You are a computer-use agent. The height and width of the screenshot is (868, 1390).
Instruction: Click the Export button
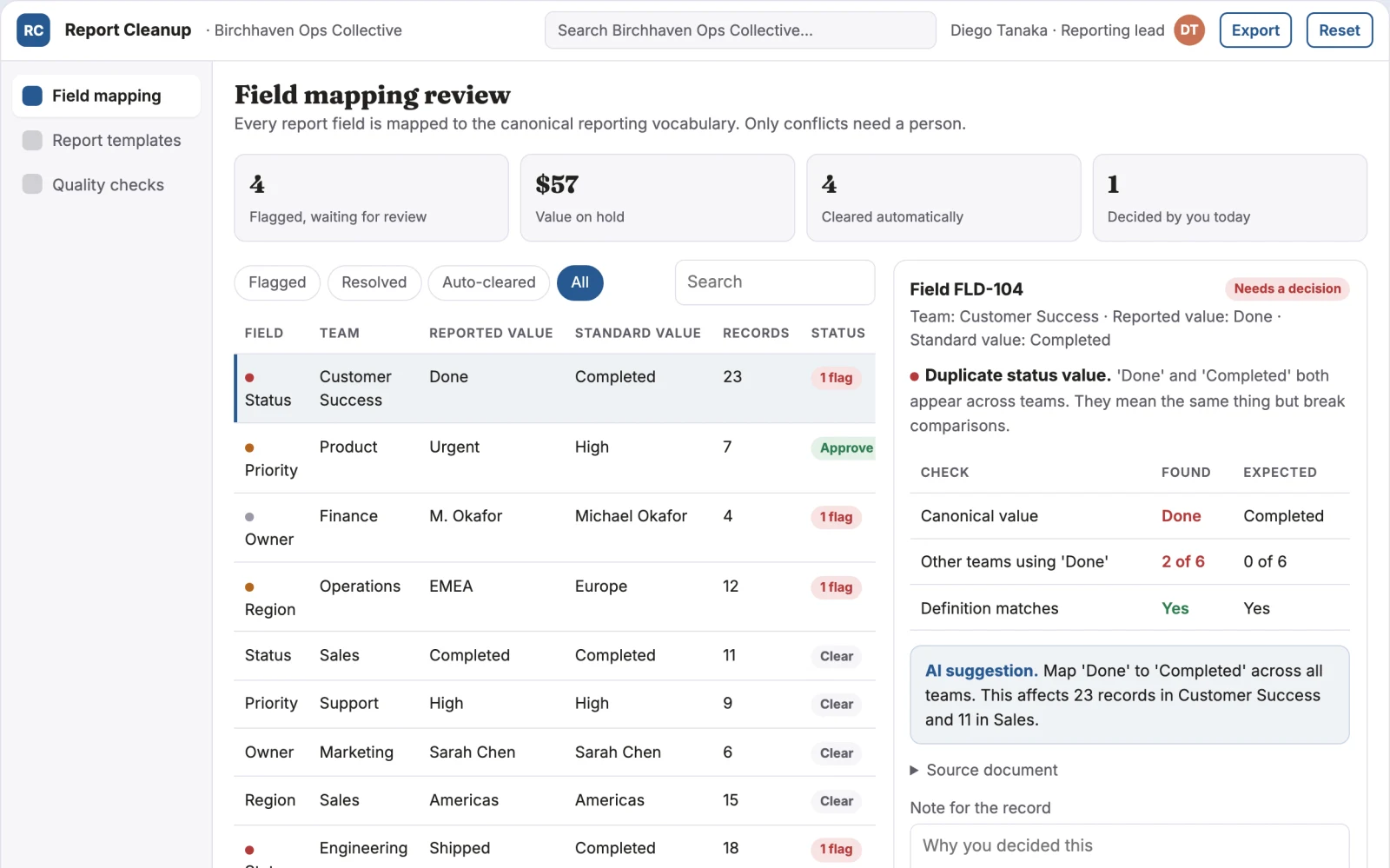1255,30
